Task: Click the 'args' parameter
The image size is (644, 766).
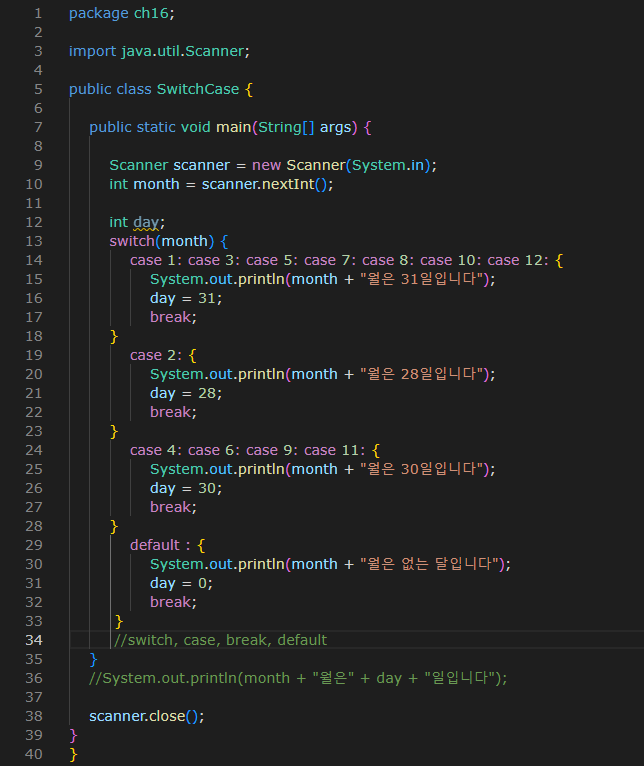Action: pyautogui.click(x=336, y=128)
